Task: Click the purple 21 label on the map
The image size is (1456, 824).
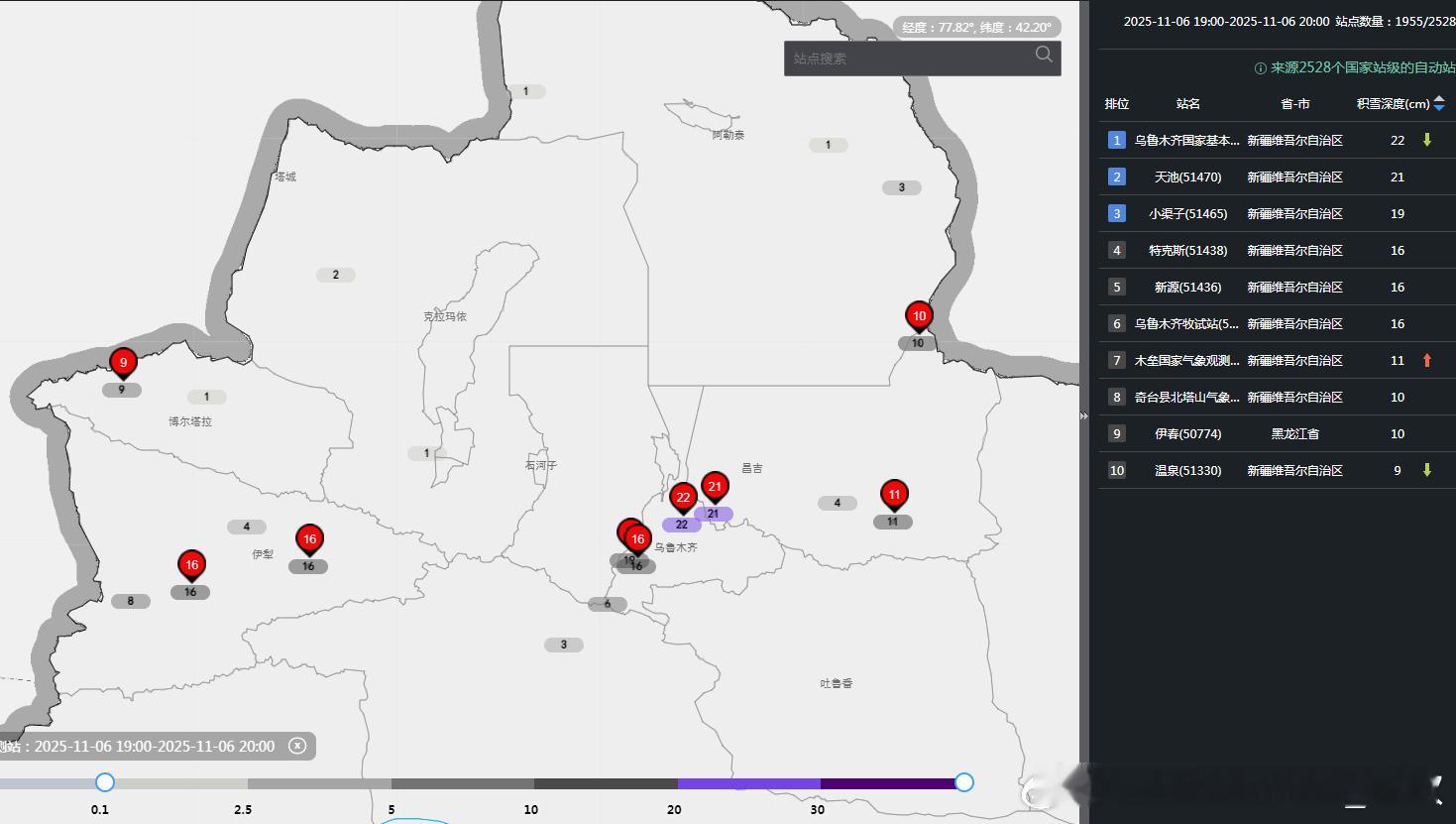Action: click(714, 514)
